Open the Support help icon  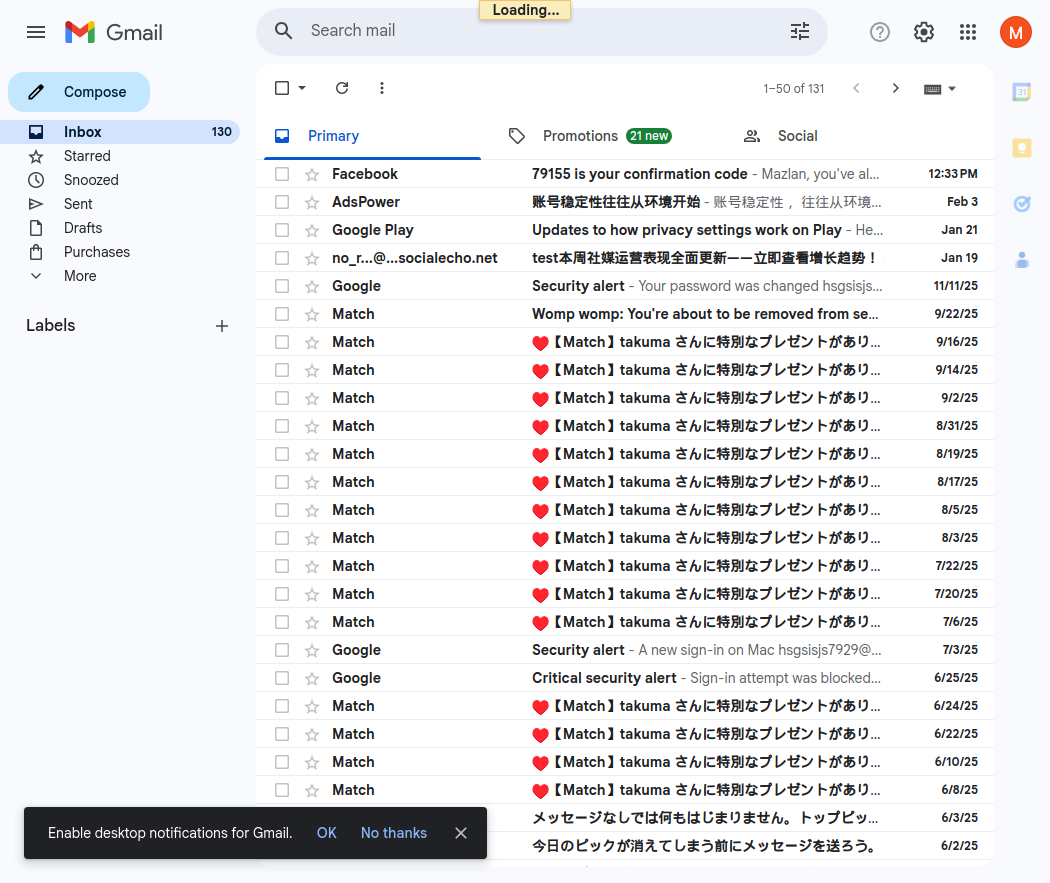coord(880,32)
